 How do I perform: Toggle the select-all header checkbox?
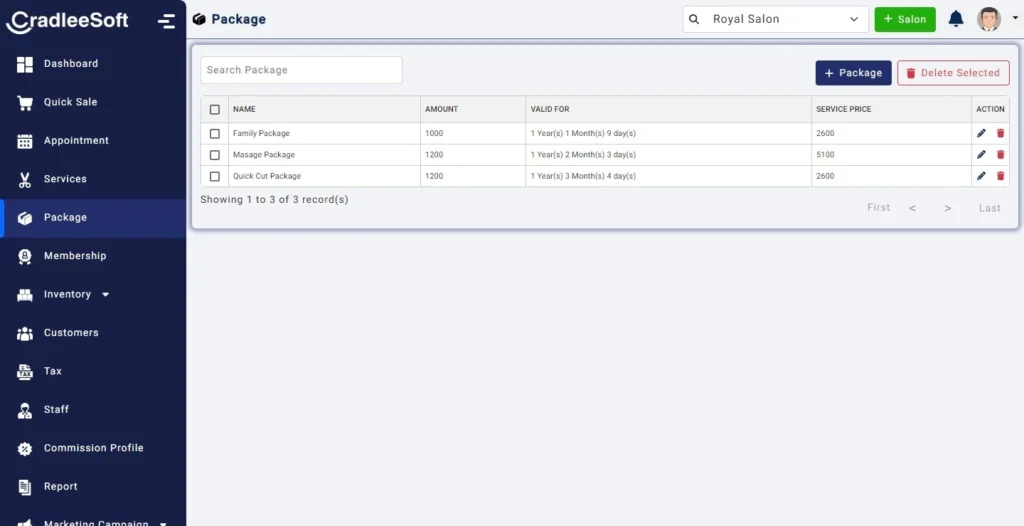click(214, 109)
